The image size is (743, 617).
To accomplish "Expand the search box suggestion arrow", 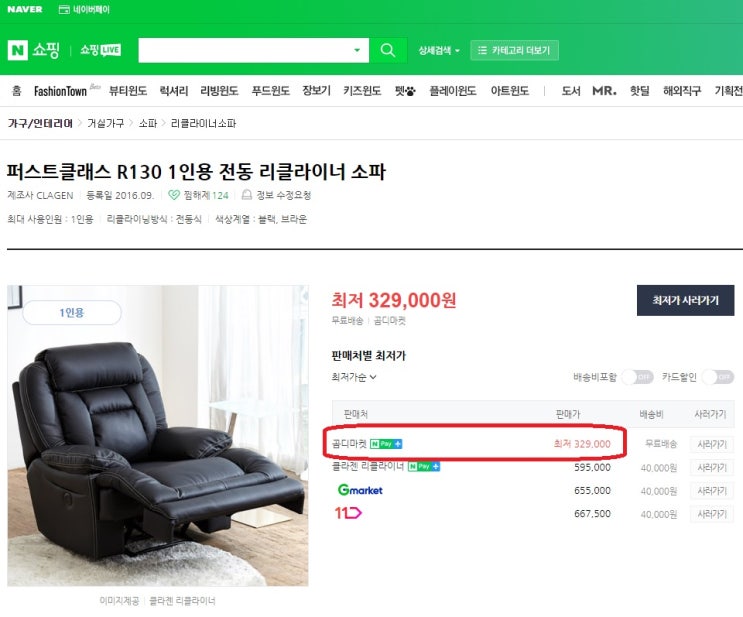I will tap(358, 50).
